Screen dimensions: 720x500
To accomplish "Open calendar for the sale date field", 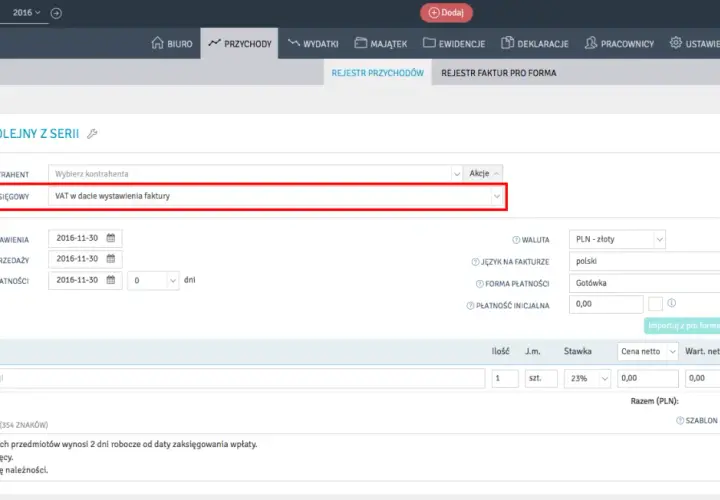I will coord(111,258).
